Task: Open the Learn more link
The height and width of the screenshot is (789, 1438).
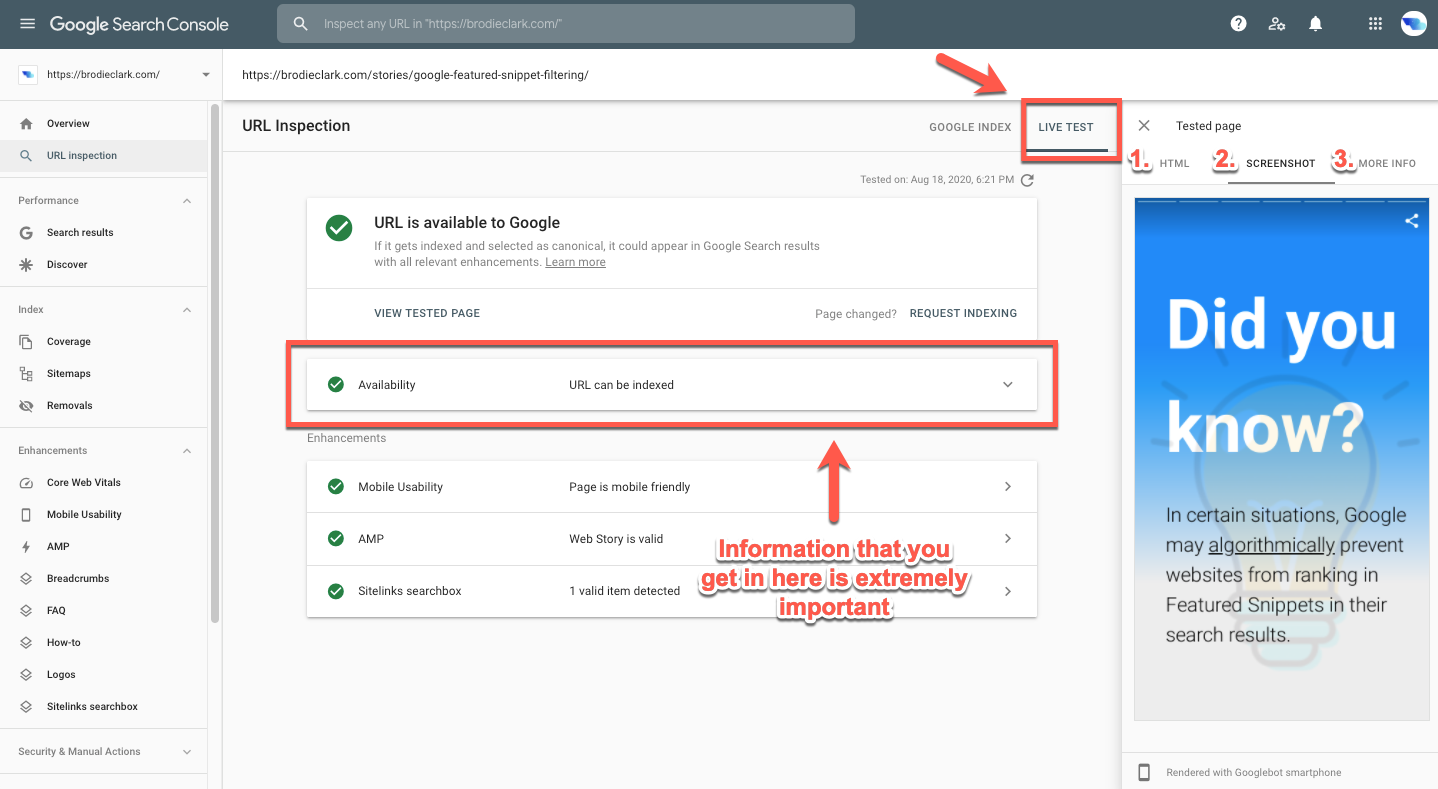Action: pyautogui.click(x=574, y=261)
